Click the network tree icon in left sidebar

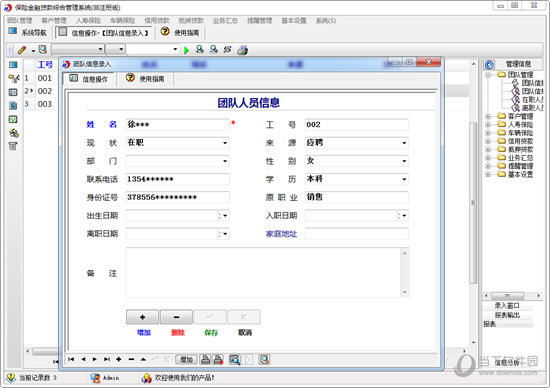(x=13, y=78)
